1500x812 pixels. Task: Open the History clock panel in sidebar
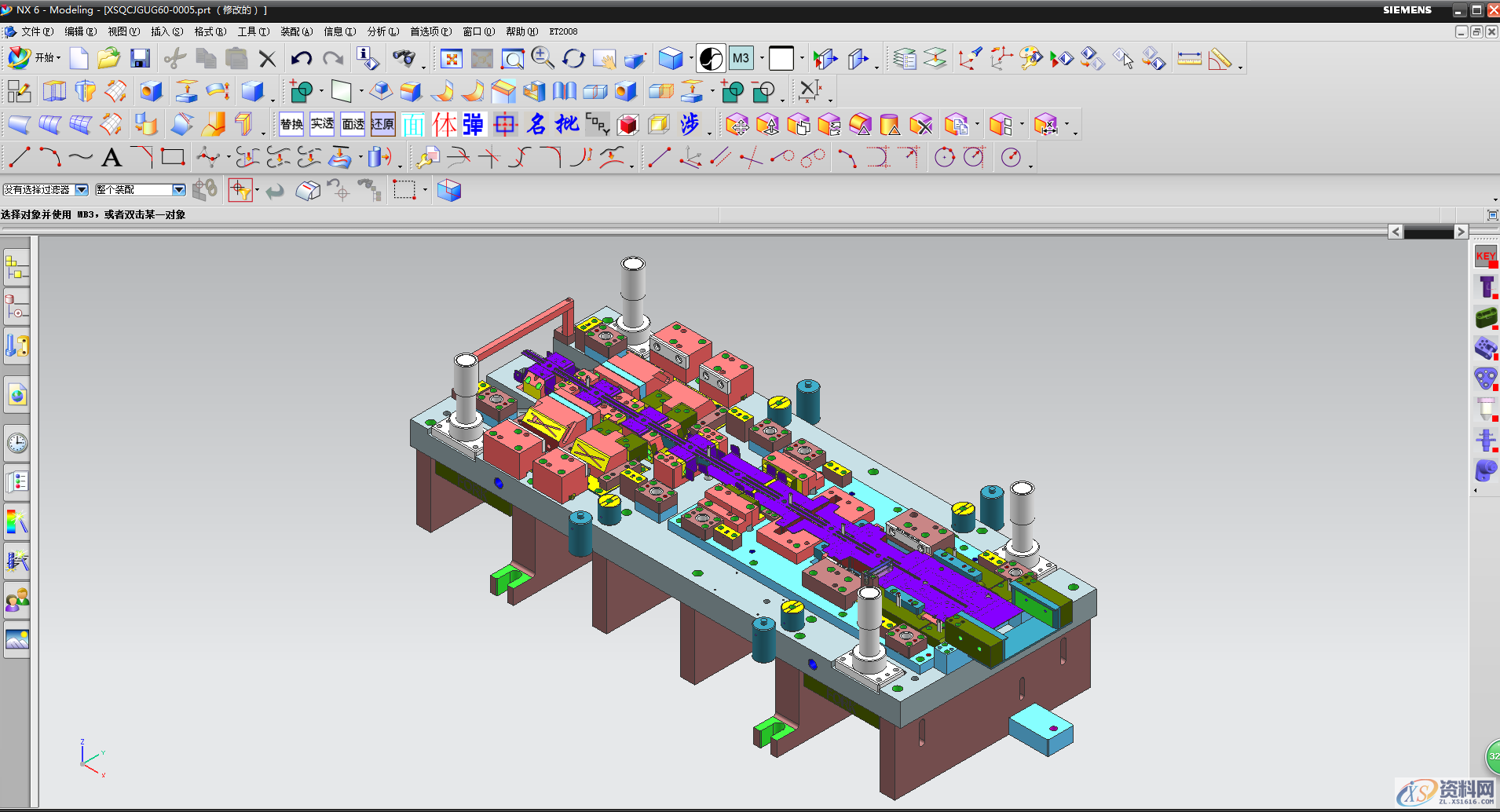[x=16, y=444]
